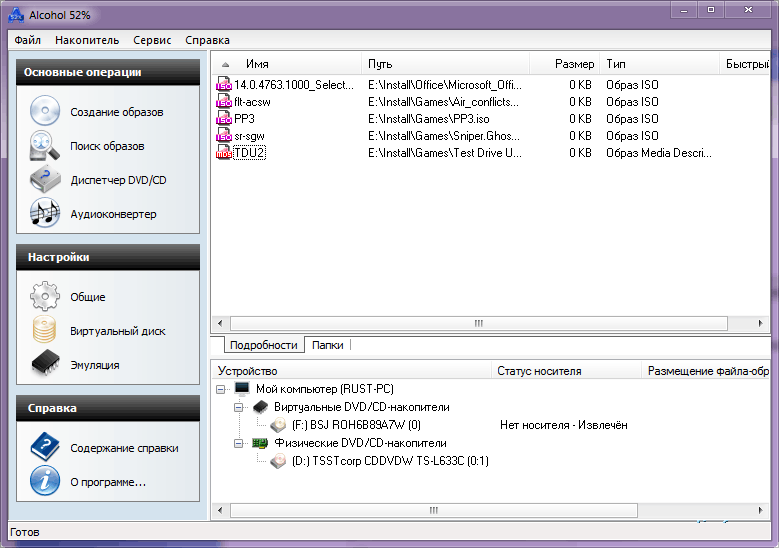Open Аудиоконвертер link
Screen dimensions: 779x548
point(113,214)
